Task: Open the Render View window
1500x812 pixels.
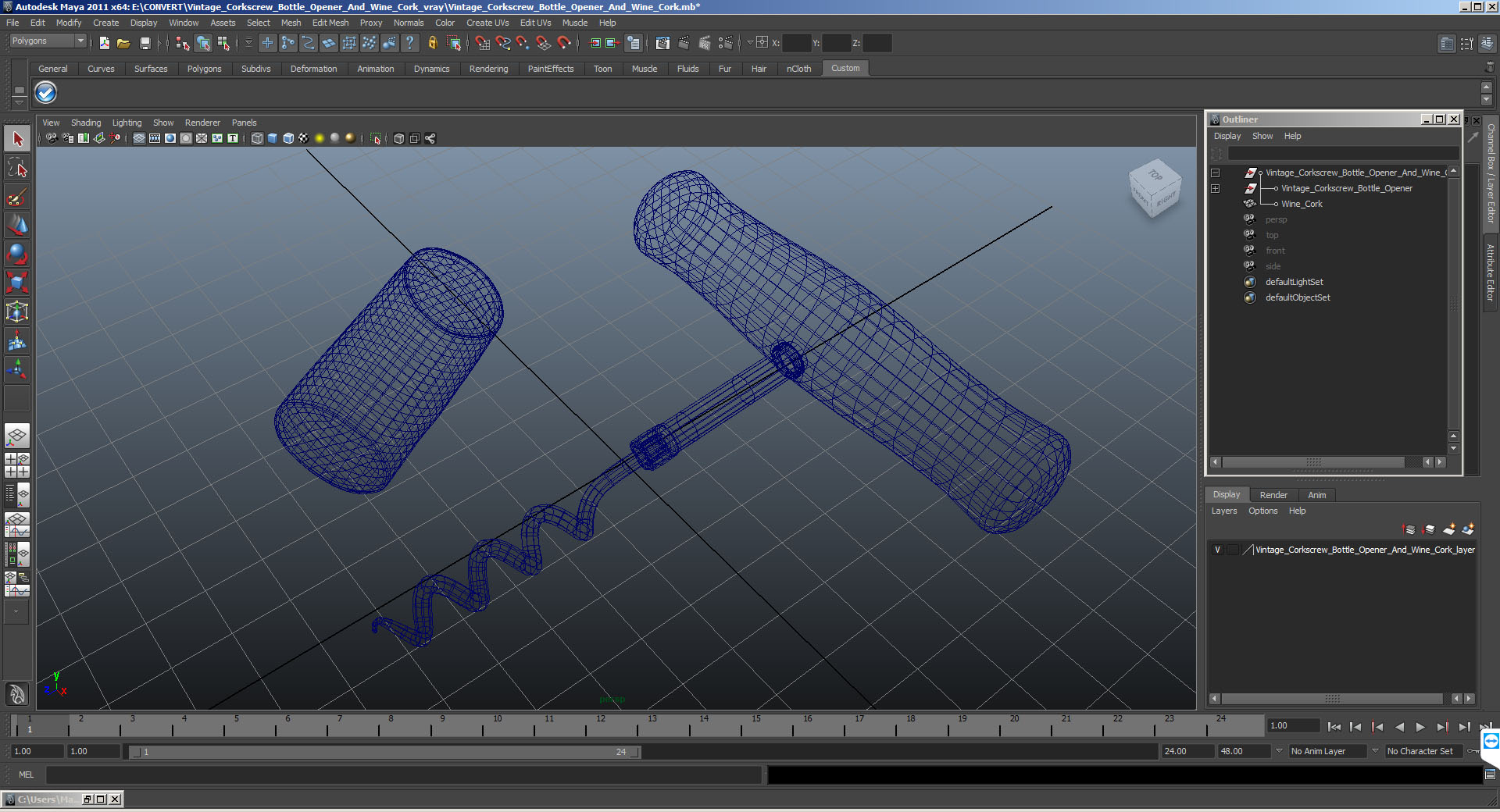Action: point(663,43)
